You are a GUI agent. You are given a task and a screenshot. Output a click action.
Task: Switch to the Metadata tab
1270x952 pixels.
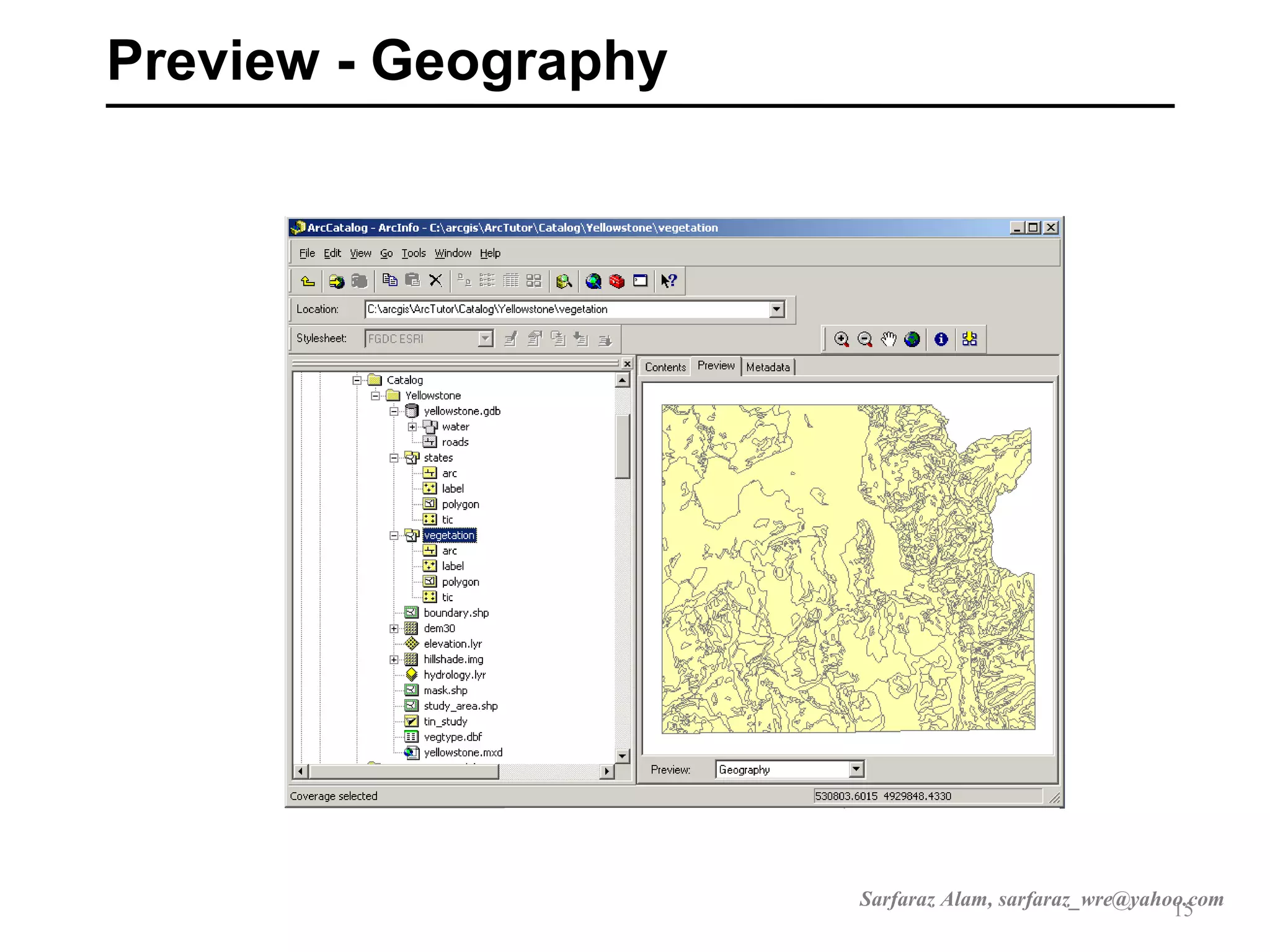point(768,367)
